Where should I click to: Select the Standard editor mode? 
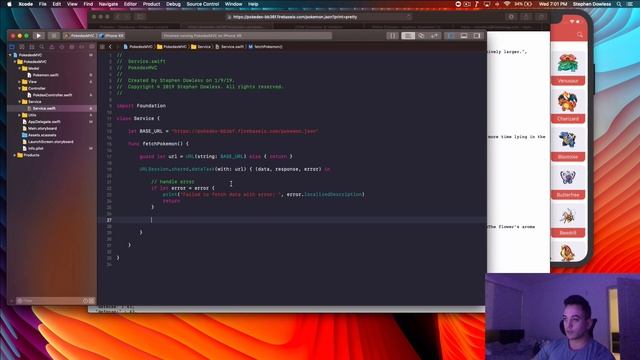408,36
